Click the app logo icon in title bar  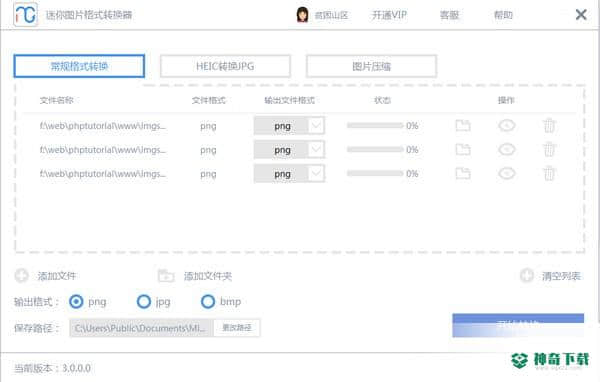click(x=26, y=15)
